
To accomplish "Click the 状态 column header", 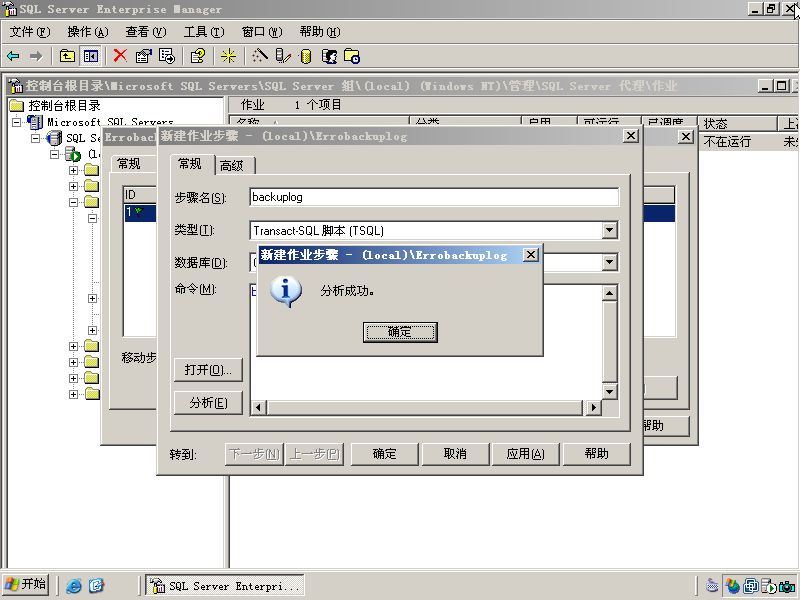I will click(737, 123).
